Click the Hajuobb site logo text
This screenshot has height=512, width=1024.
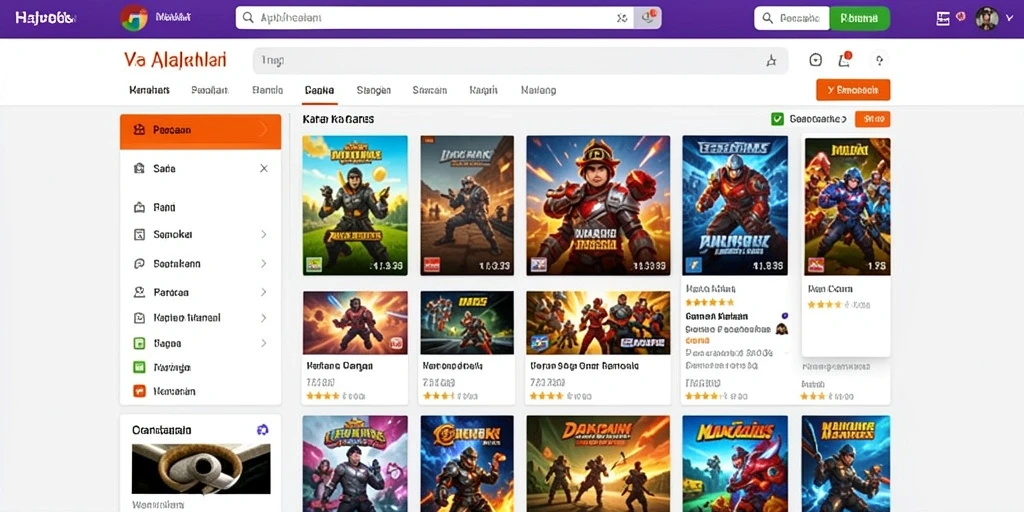point(44,18)
